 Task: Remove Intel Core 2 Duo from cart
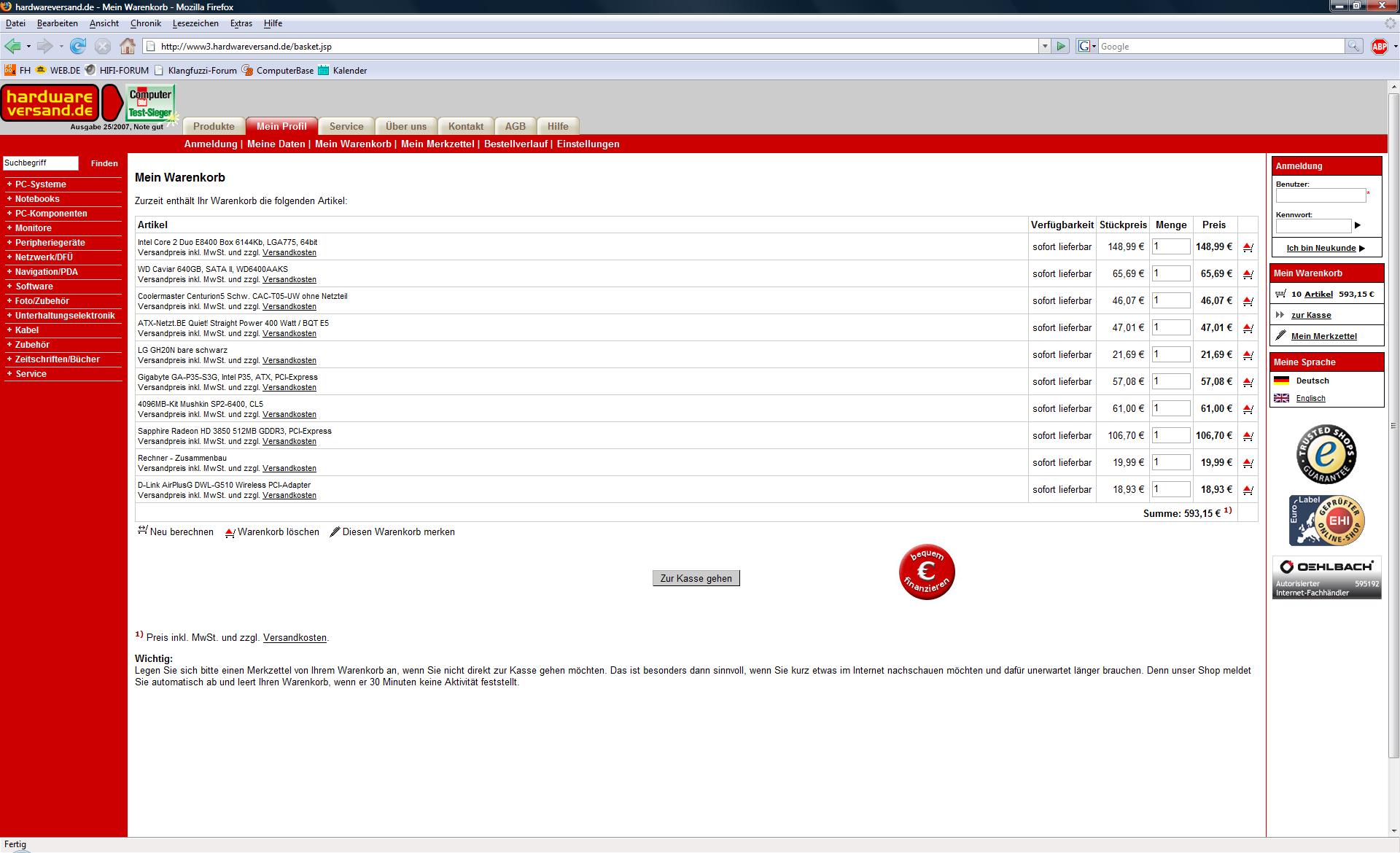pyautogui.click(x=1248, y=247)
